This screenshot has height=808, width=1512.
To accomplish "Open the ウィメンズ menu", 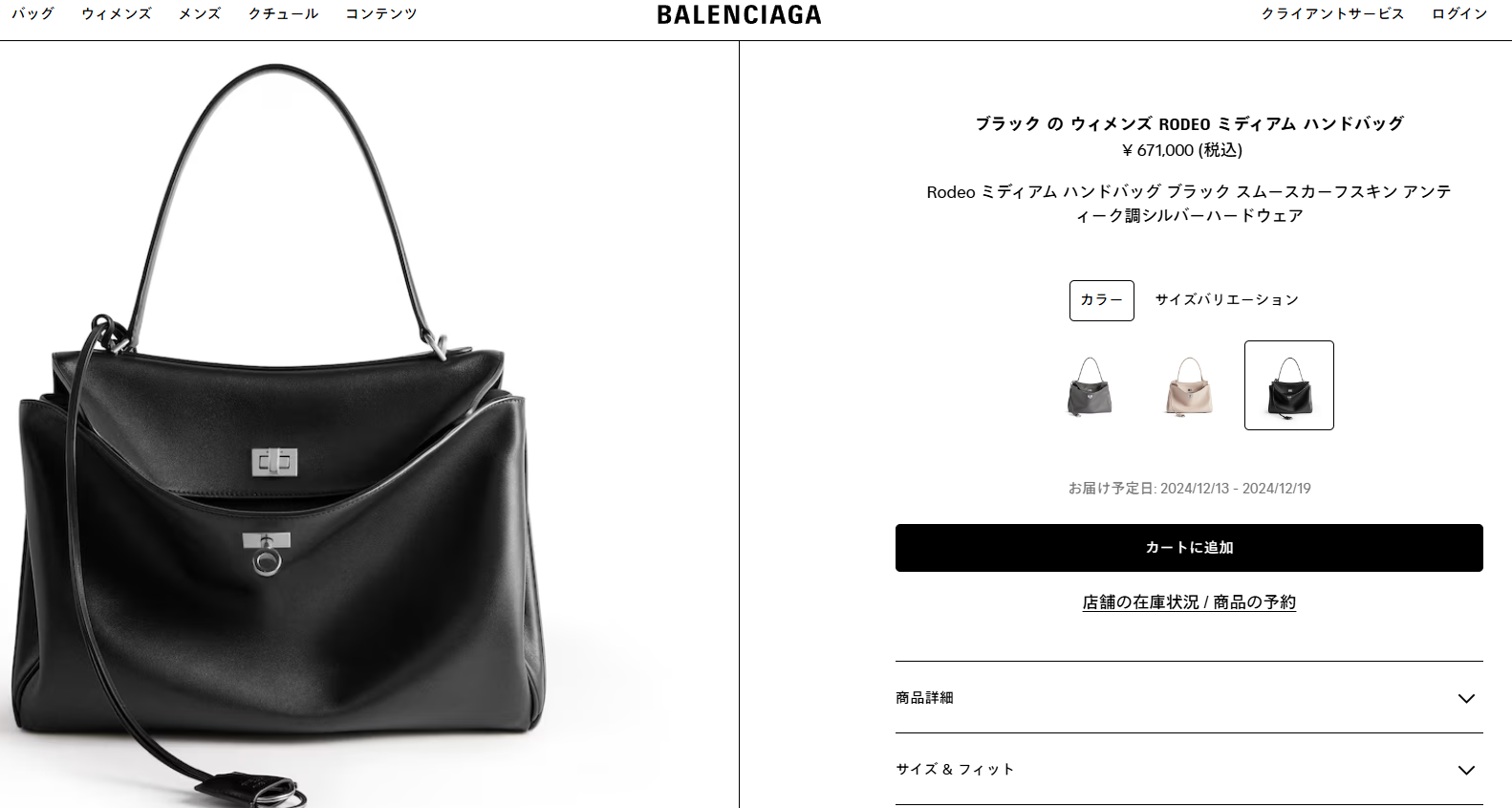I will 117,13.
